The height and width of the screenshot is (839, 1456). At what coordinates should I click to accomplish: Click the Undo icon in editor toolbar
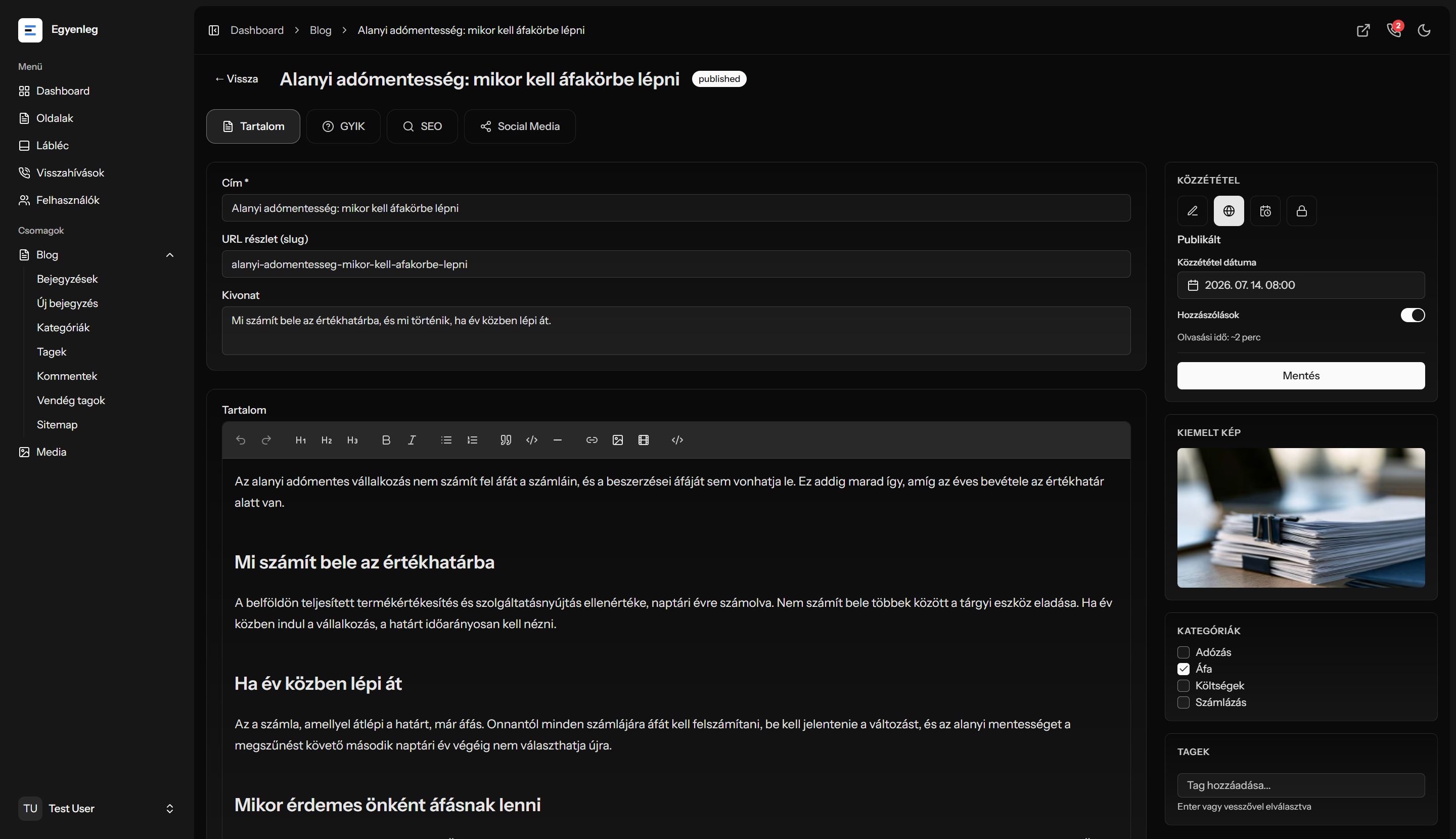241,440
